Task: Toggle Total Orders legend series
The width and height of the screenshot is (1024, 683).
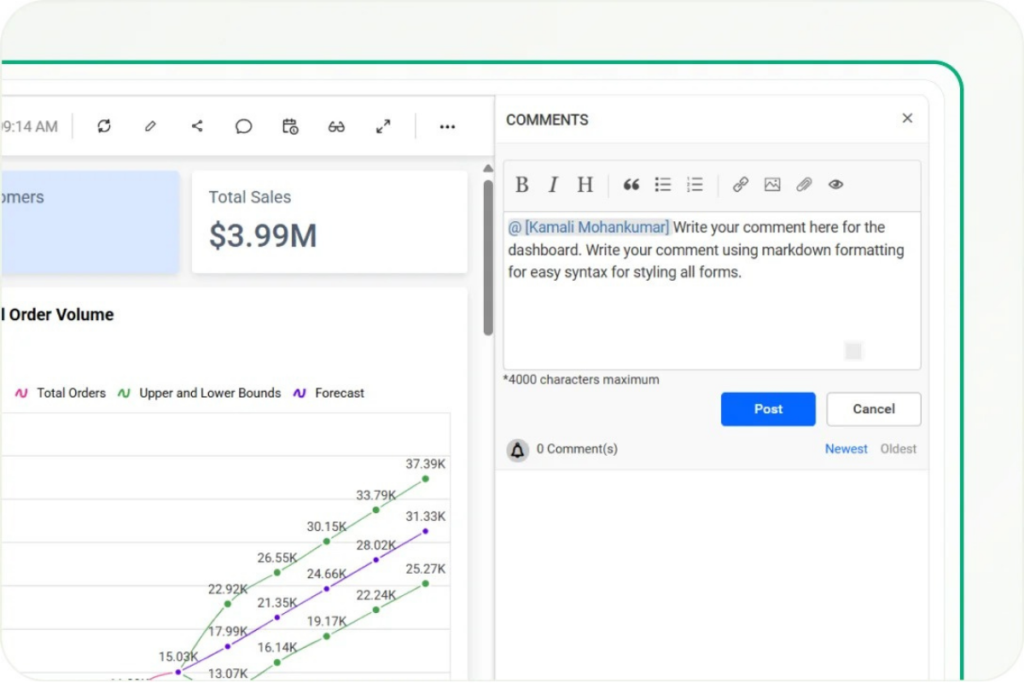Action: (61, 393)
